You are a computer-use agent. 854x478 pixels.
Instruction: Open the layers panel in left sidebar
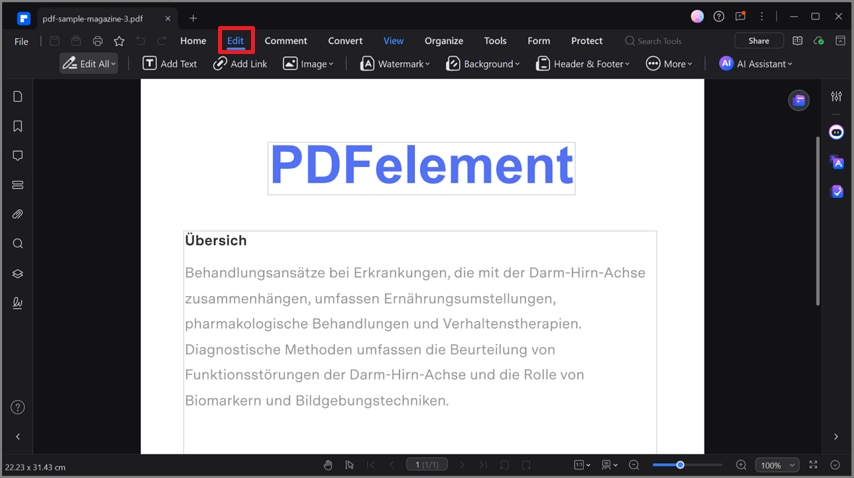coord(17,273)
